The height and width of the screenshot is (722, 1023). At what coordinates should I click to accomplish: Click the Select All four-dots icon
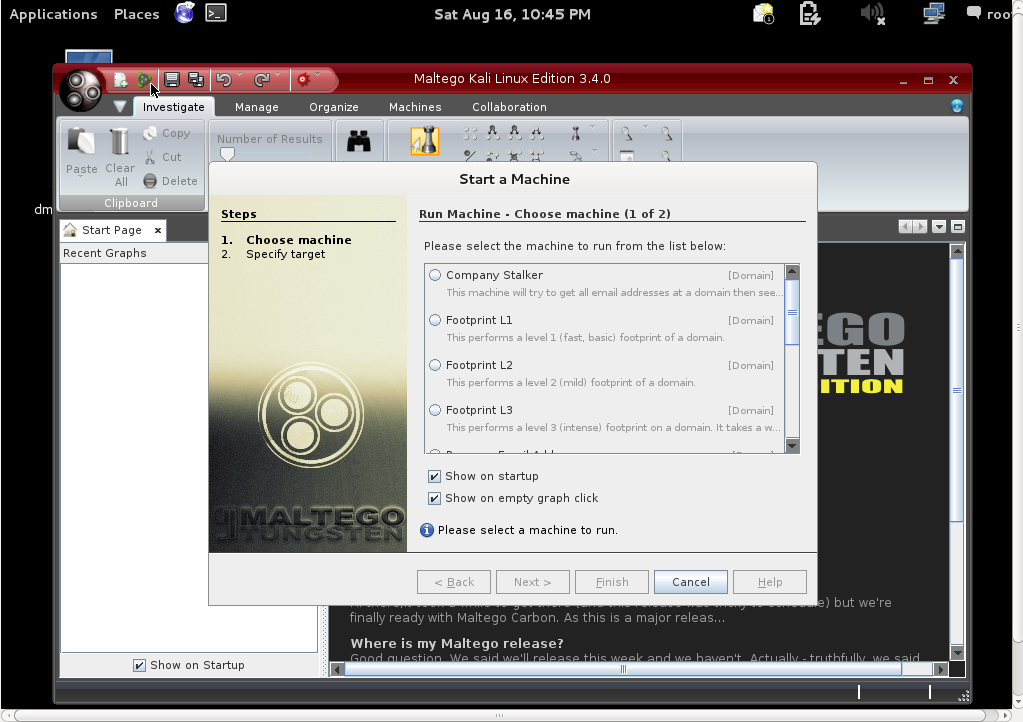coord(470,134)
